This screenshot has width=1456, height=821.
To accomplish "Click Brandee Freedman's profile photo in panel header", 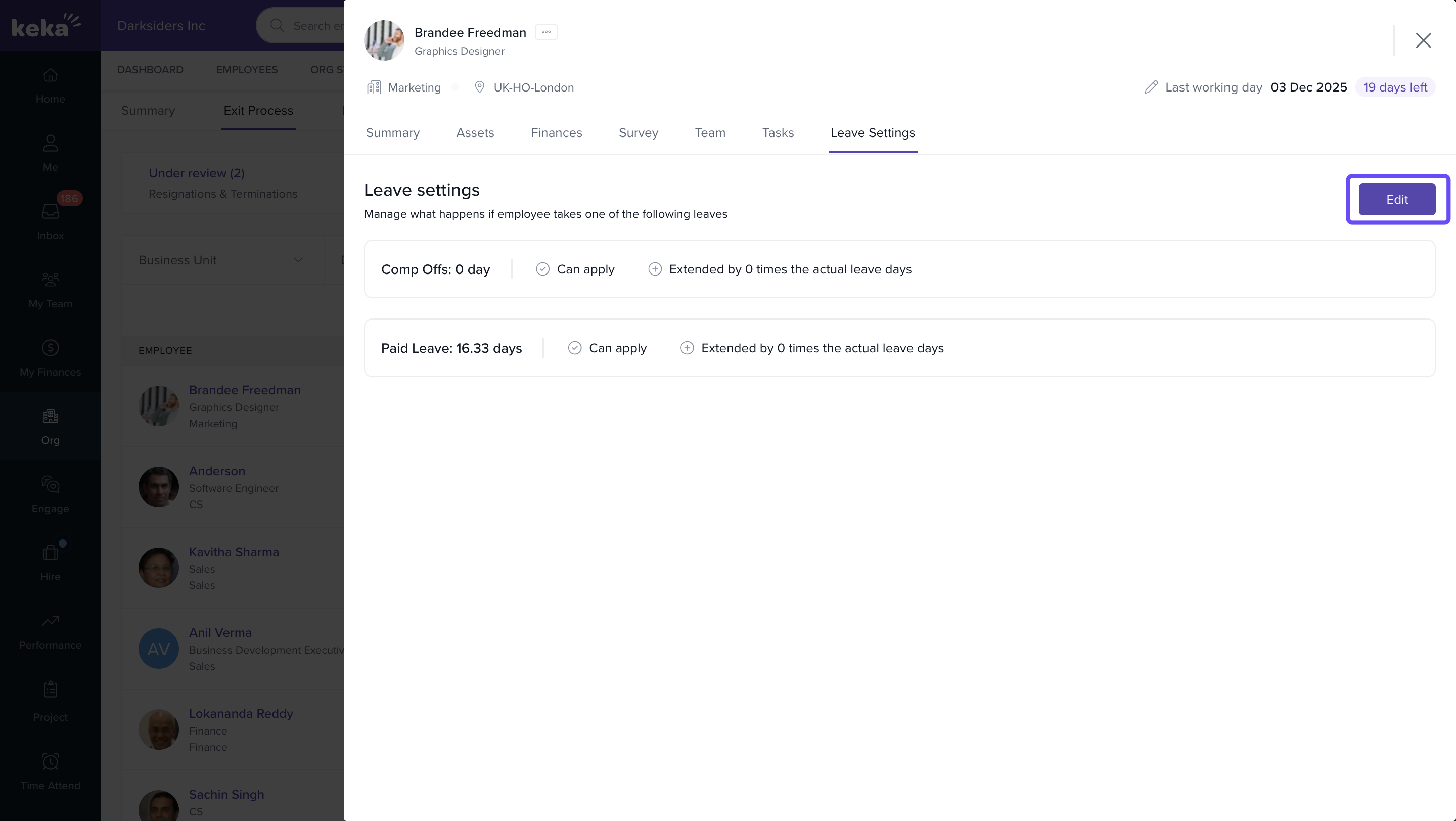I will click(x=384, y=40).
